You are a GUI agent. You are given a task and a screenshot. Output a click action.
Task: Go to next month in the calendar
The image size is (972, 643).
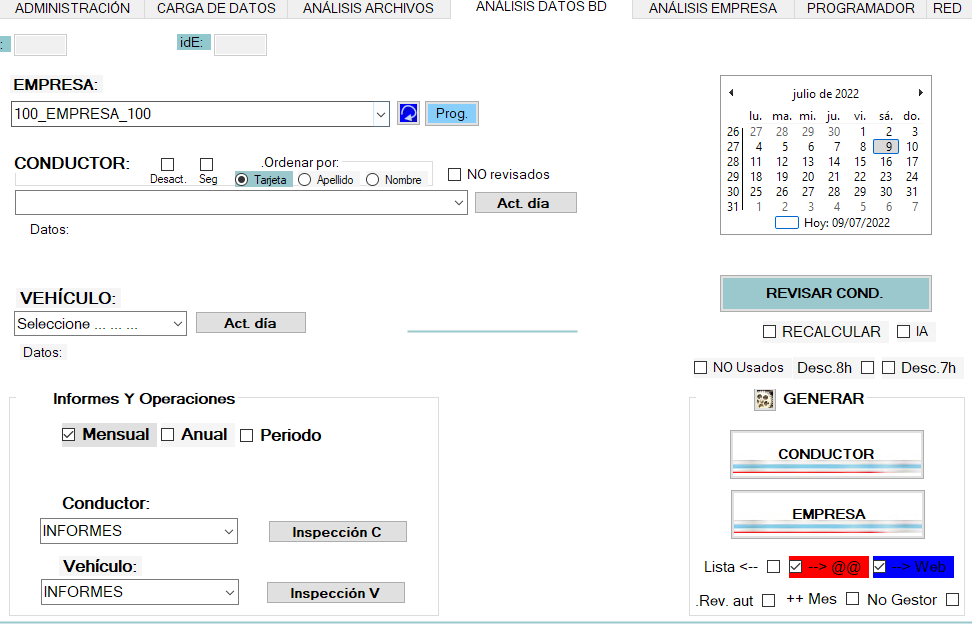(x=920, y=91)
